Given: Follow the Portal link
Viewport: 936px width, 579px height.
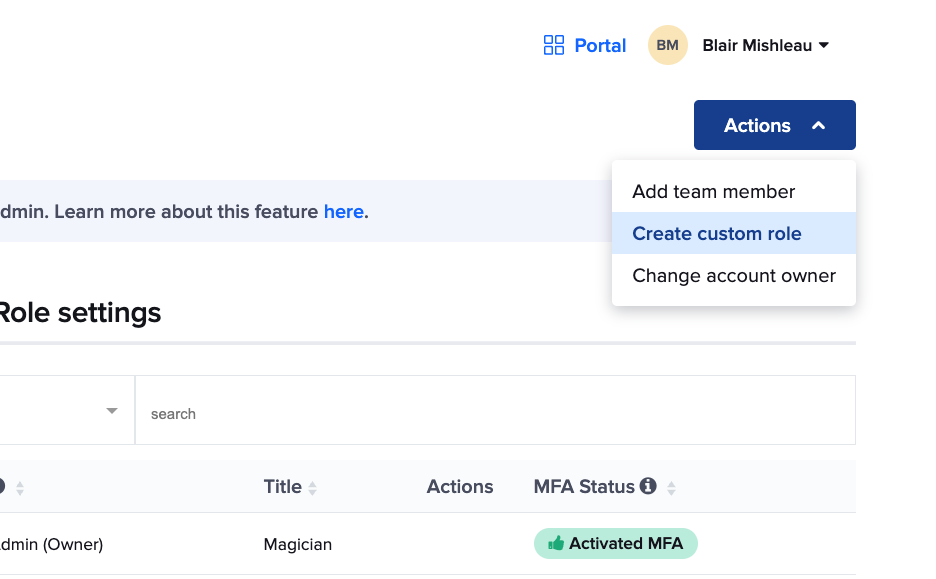Looking at the screenshot, I should click(600, 45).
